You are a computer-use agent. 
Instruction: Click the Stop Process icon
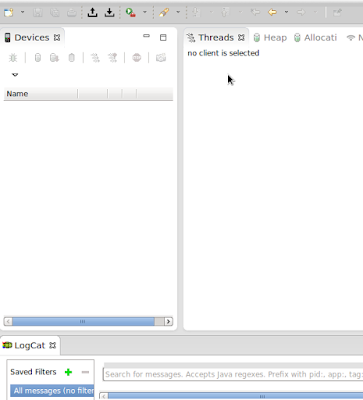137,58
